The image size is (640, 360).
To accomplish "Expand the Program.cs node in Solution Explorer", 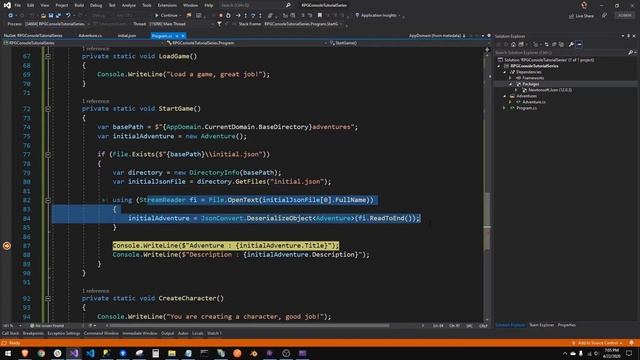I will tap(504, 108).
